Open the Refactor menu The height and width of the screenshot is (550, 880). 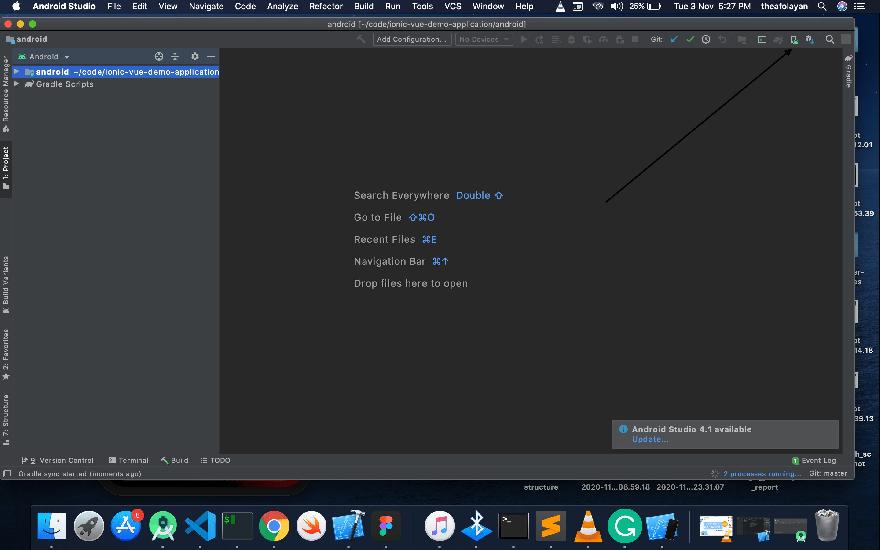click(x=326, y=6)
